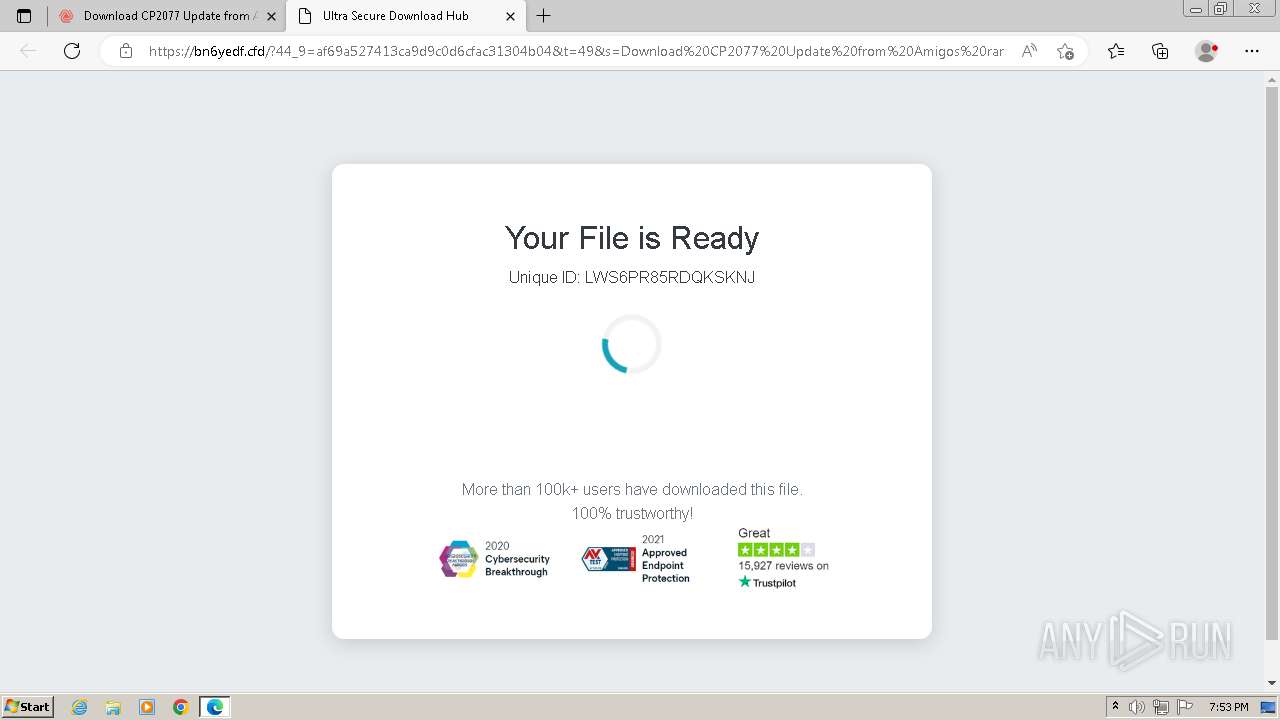
Task: Open Settings and more menu
Action: click(x=1252, y=51)
